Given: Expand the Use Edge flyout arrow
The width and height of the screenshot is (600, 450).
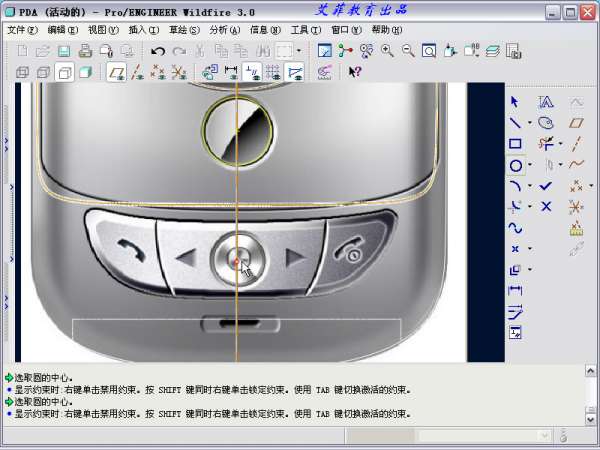Looking at the screenshot, I should [530, 270].
